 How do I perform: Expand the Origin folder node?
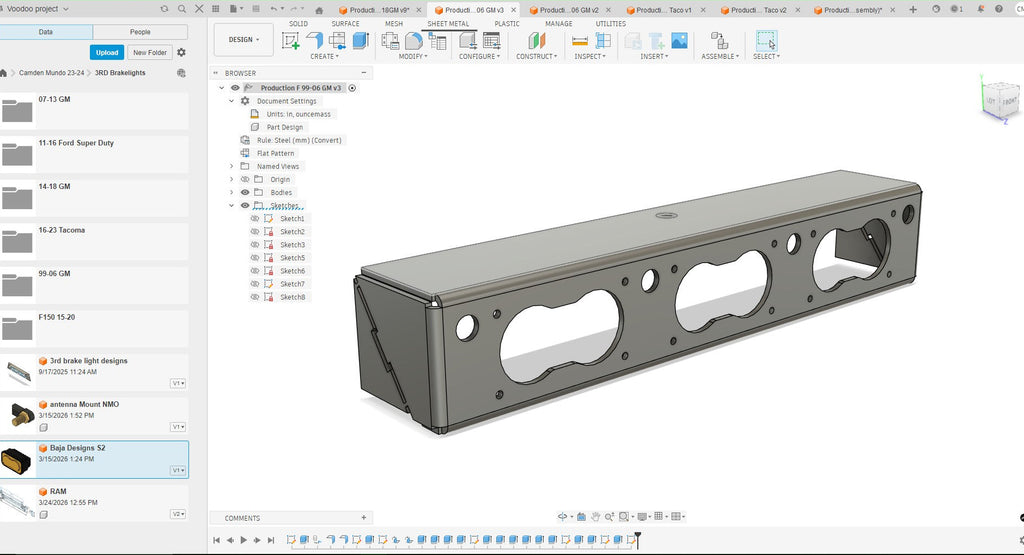click(231, 180)
